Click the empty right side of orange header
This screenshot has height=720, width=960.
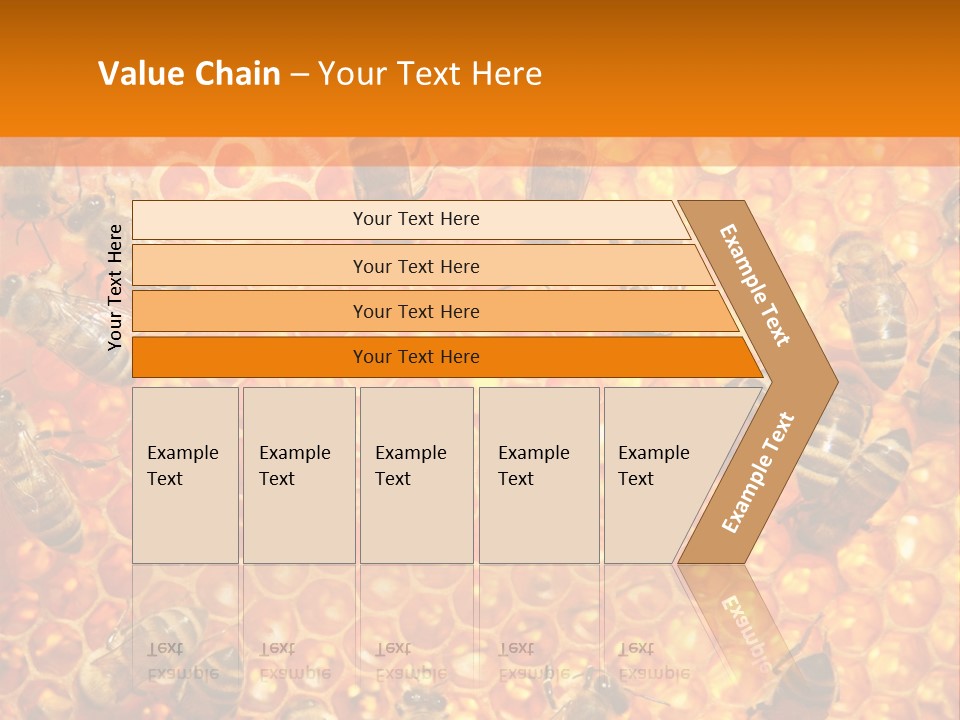click(x=800, y=70)
